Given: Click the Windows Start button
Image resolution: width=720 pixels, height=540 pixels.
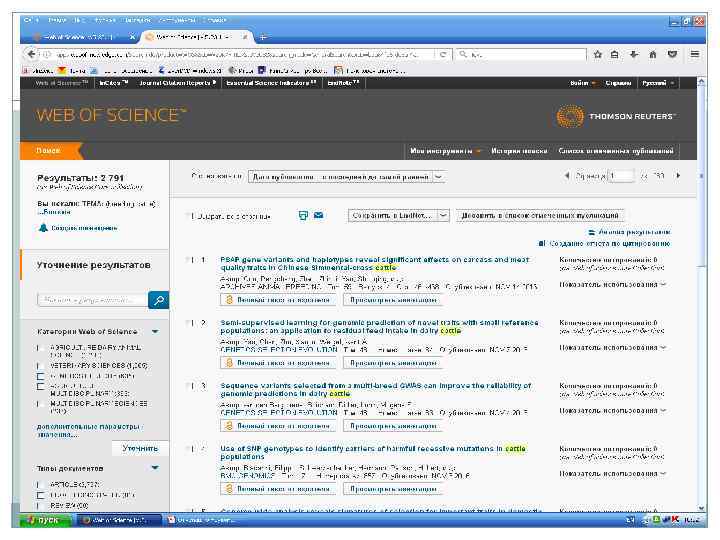Looking at the screenshot, I should pos(45,520).
